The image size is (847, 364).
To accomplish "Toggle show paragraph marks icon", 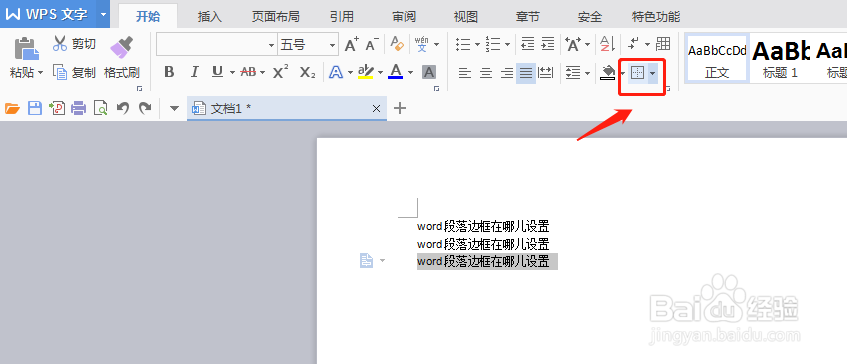I will [634, 44].
